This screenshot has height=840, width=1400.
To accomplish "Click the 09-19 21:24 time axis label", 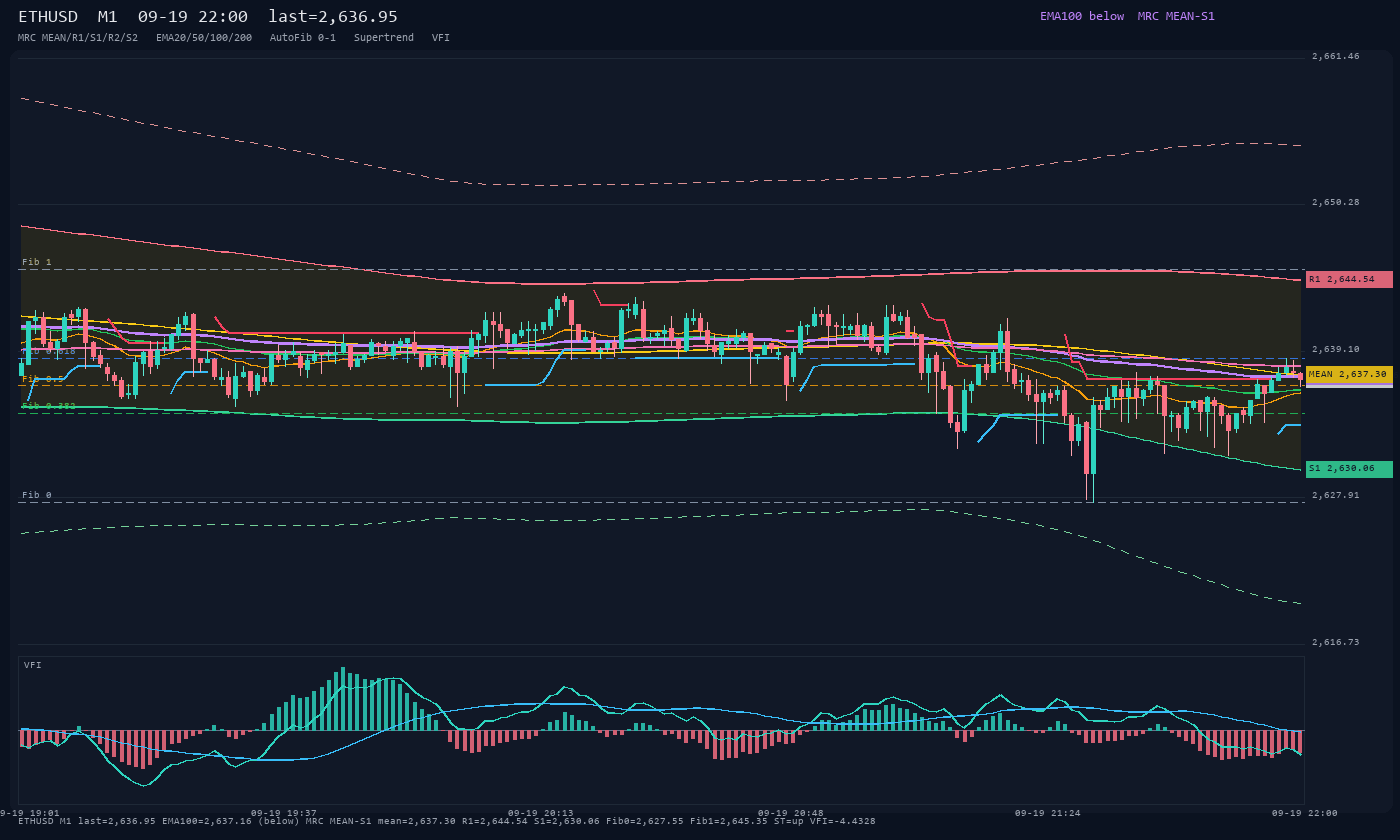I will [x=1048, y=813].
